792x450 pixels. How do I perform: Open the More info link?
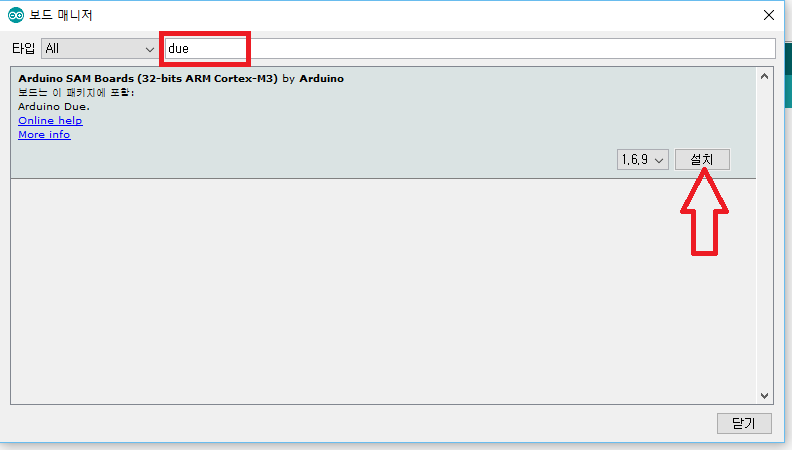click(44, 135)
